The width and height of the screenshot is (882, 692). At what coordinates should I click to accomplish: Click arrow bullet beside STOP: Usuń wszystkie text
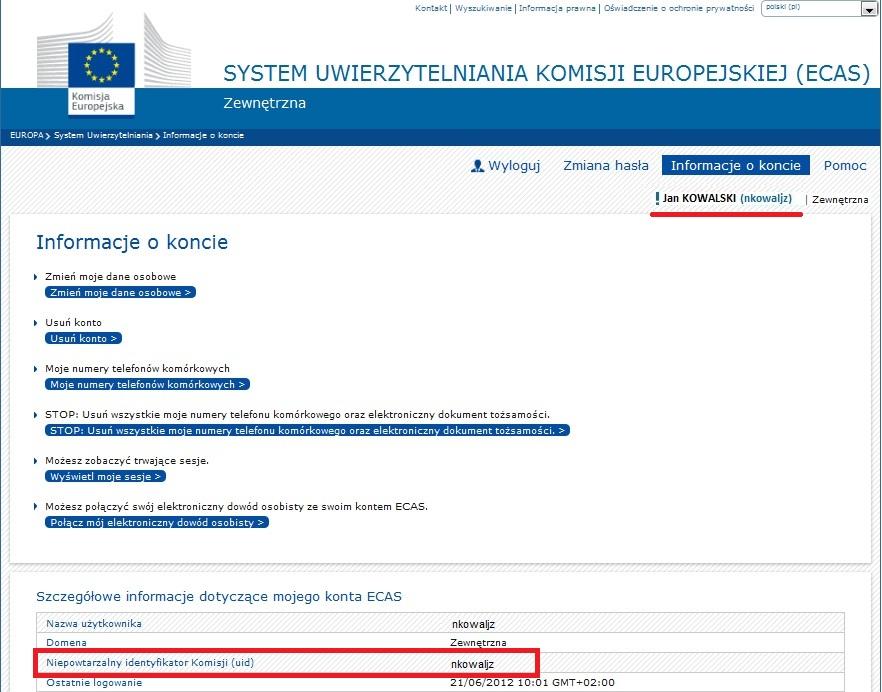36,415
